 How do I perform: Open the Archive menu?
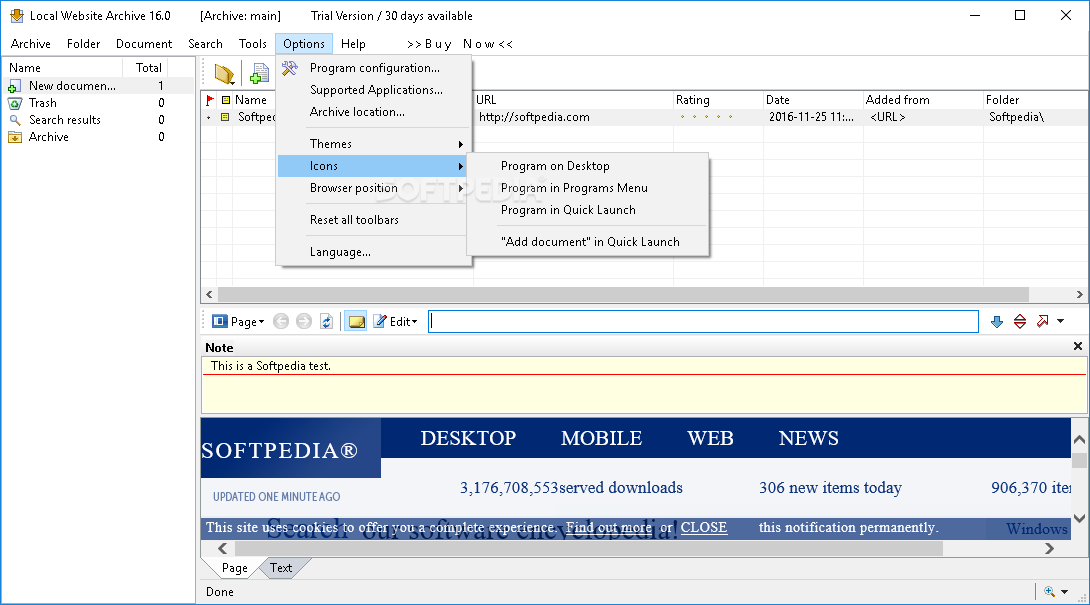pos(31,44)
